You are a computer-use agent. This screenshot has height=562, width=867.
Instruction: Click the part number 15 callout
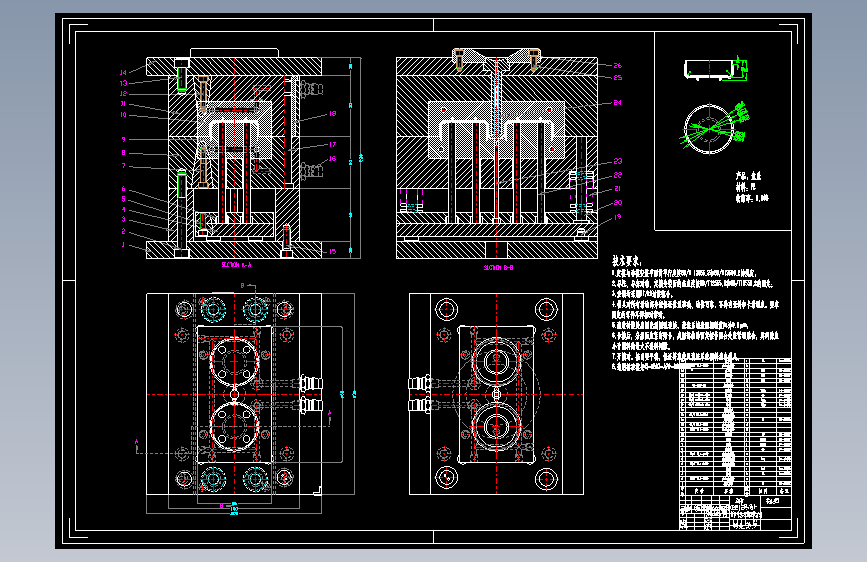coord(332,251)
